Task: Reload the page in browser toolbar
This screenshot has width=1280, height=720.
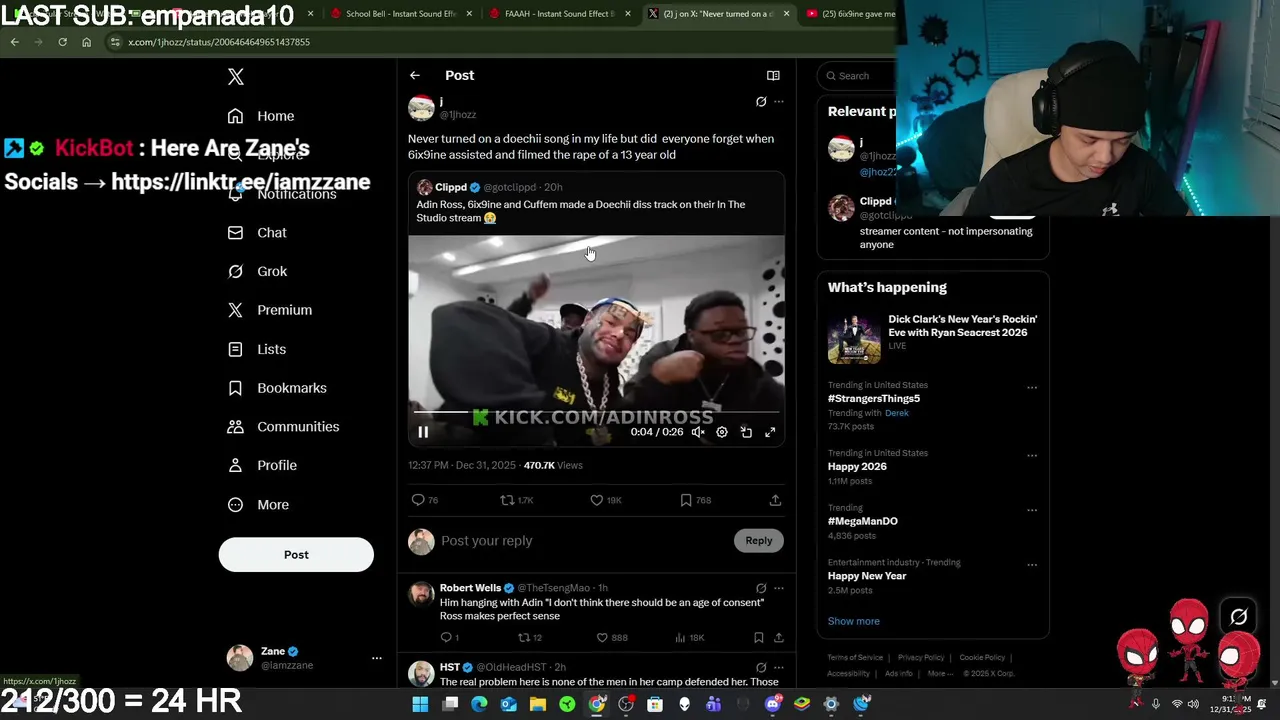Action: (x=62, y=42)
